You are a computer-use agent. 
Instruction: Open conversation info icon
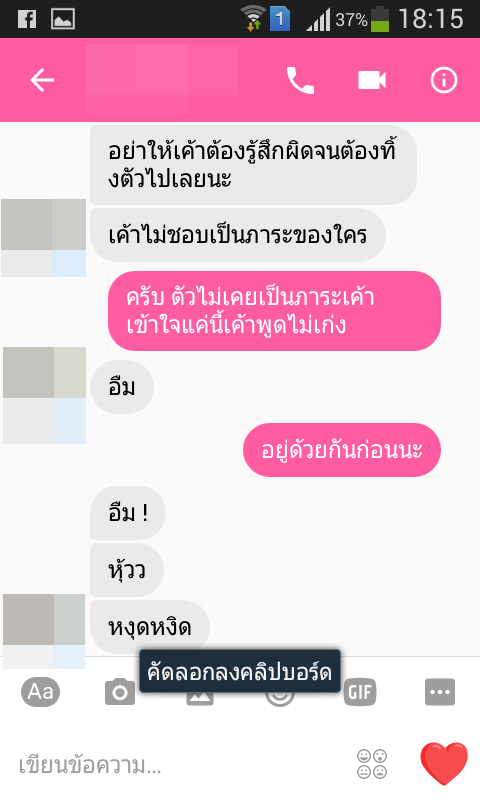444,80
